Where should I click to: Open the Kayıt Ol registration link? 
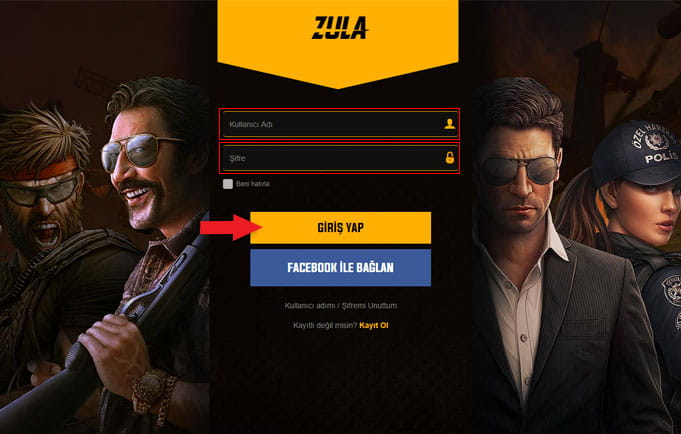point(374,325)
